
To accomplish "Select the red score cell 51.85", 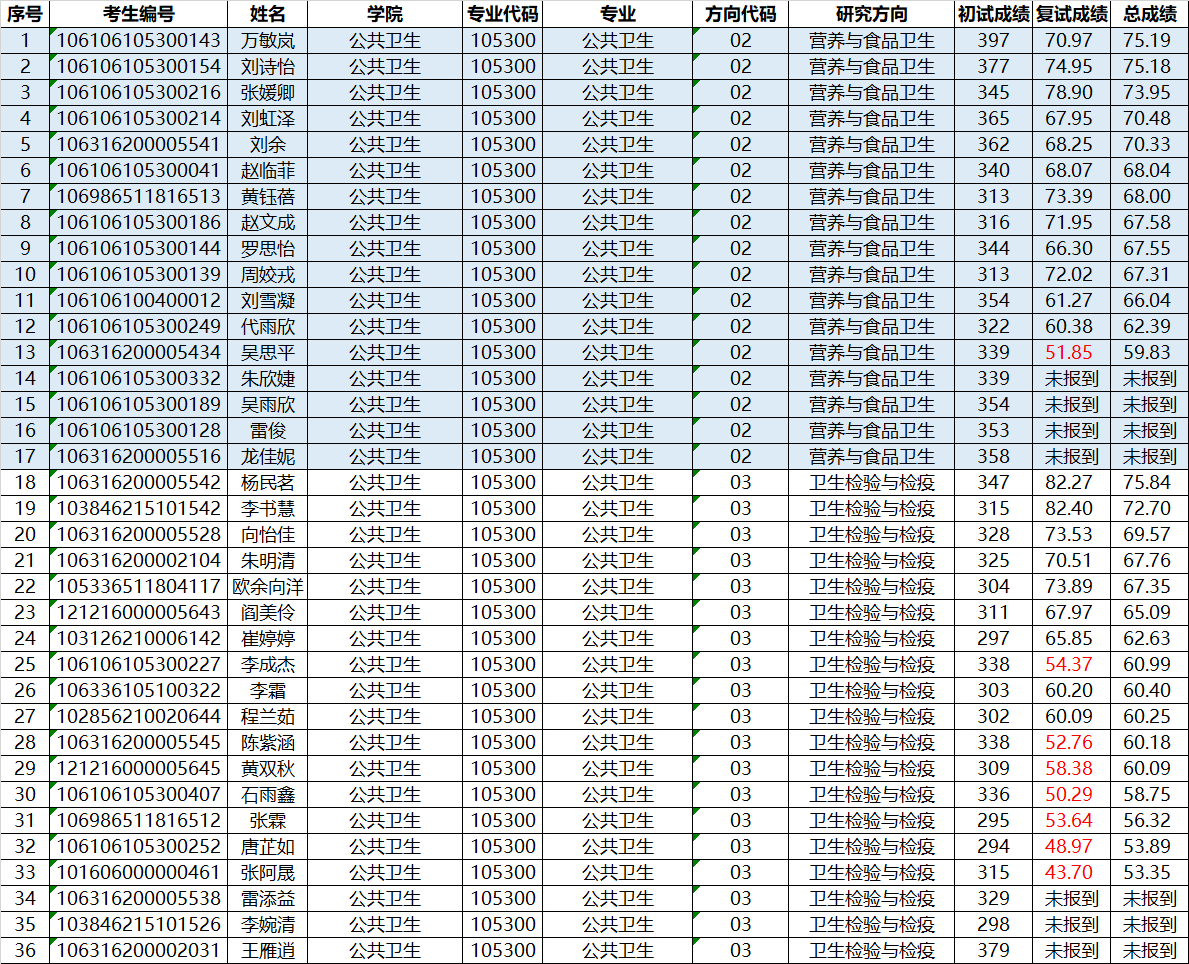I will click(1069, 352).
